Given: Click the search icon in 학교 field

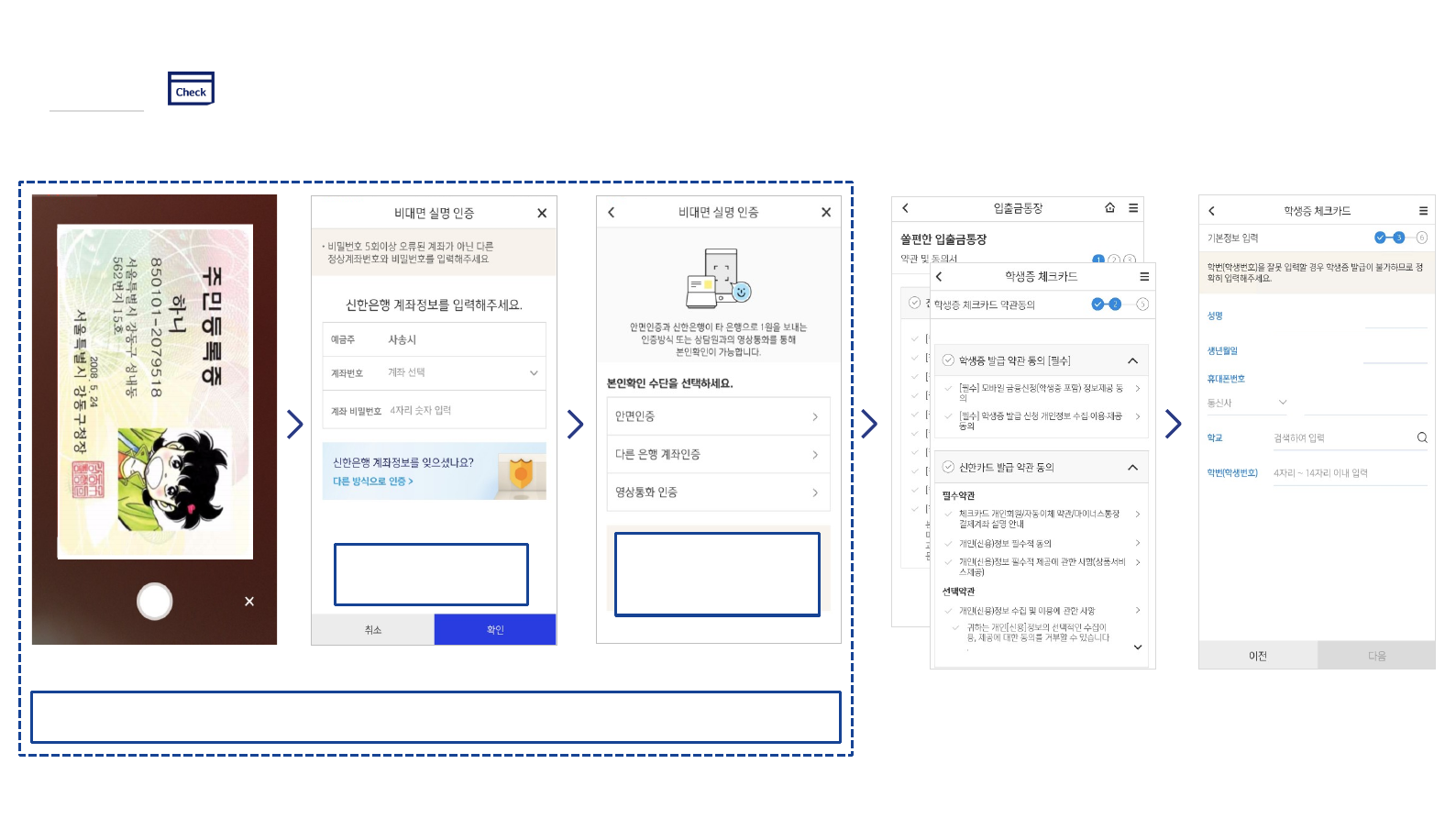Looking at the screenshot, I should 1421,437.
